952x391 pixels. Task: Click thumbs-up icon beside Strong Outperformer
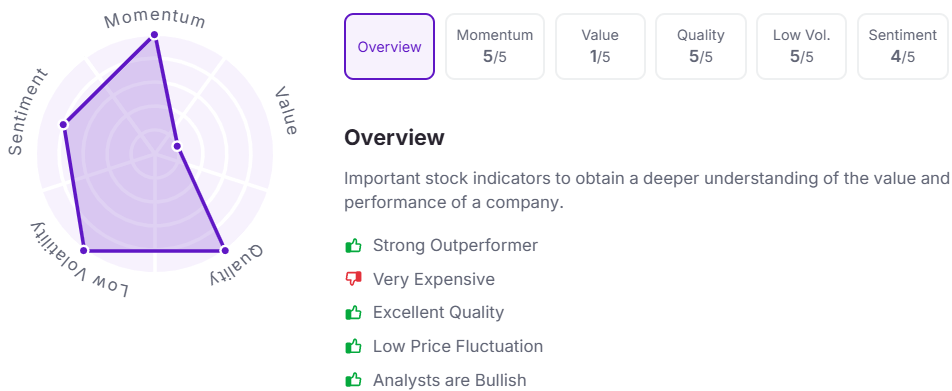pos(353,245)
